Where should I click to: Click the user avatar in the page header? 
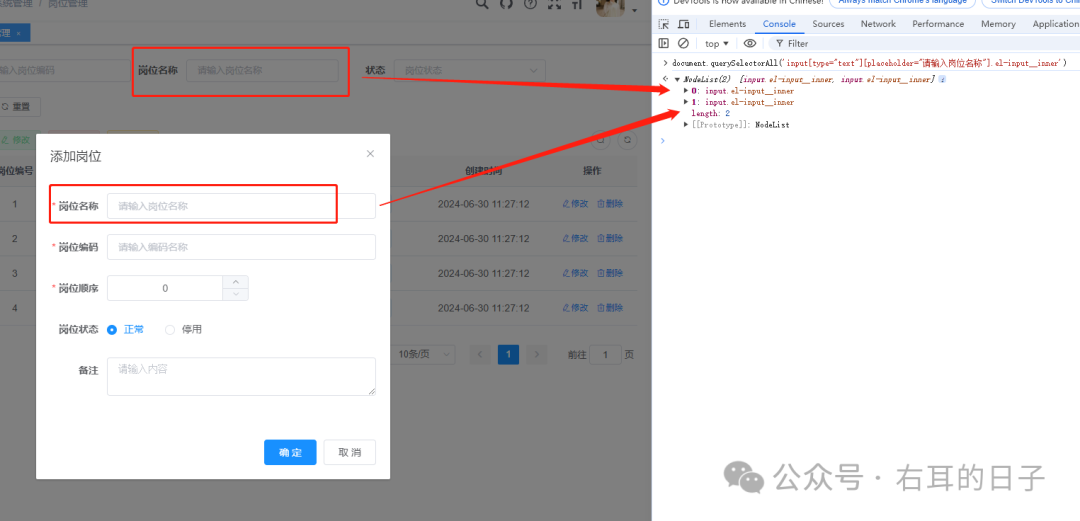(611, 7)
